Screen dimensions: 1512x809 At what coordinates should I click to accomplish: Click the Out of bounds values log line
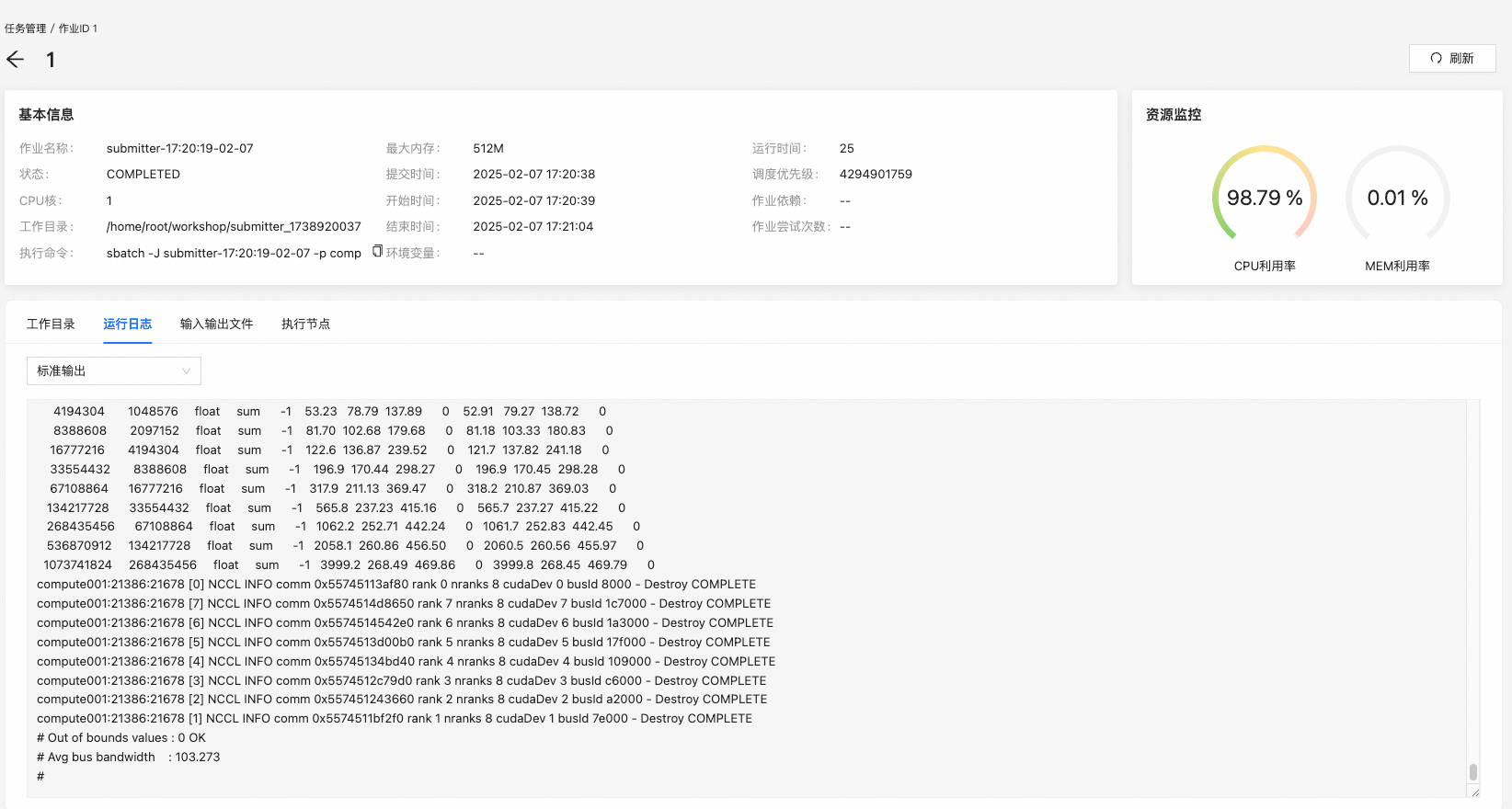tap(121, 738)
